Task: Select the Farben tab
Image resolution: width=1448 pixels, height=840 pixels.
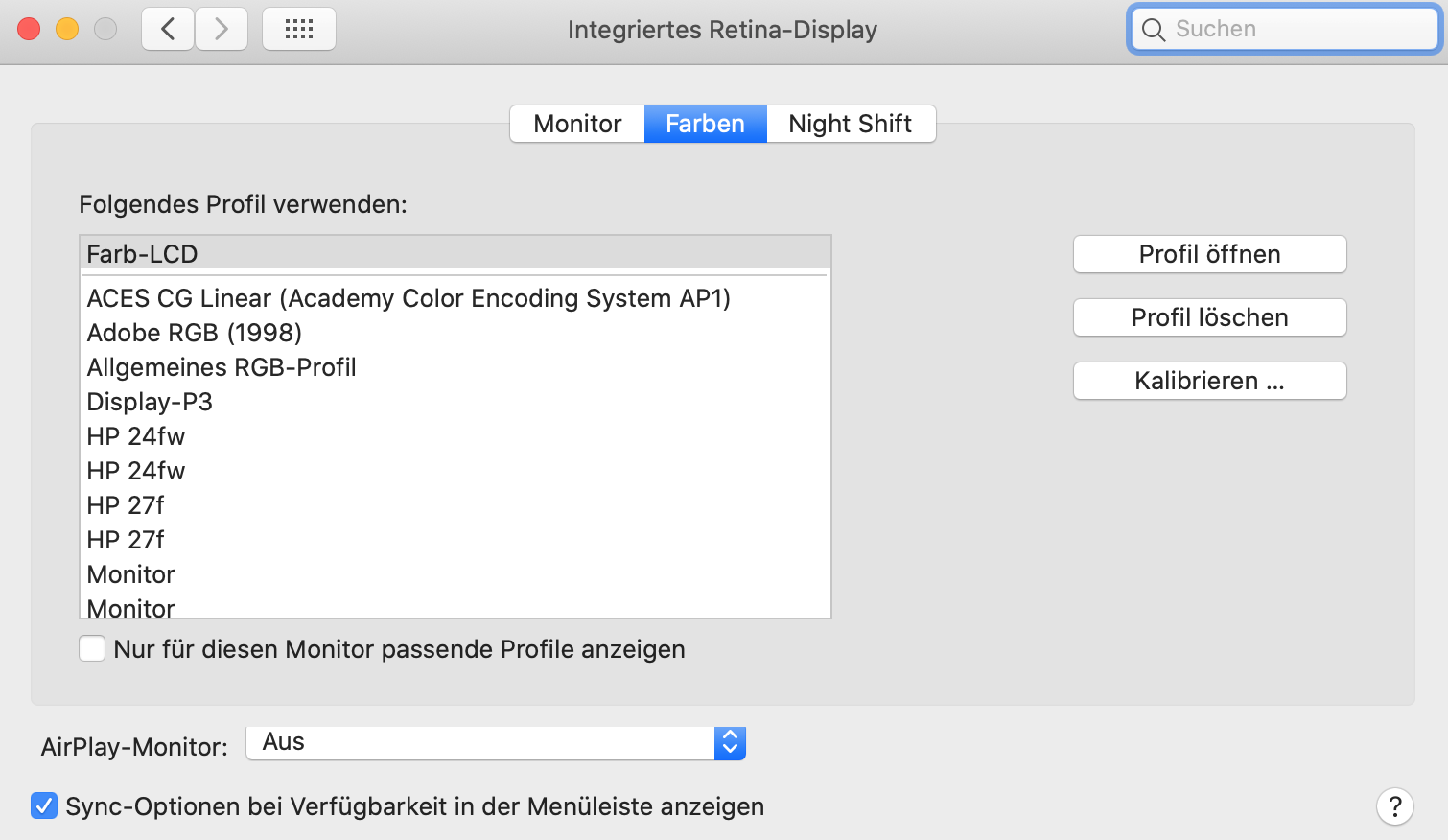Action: [x=705, y=124]
